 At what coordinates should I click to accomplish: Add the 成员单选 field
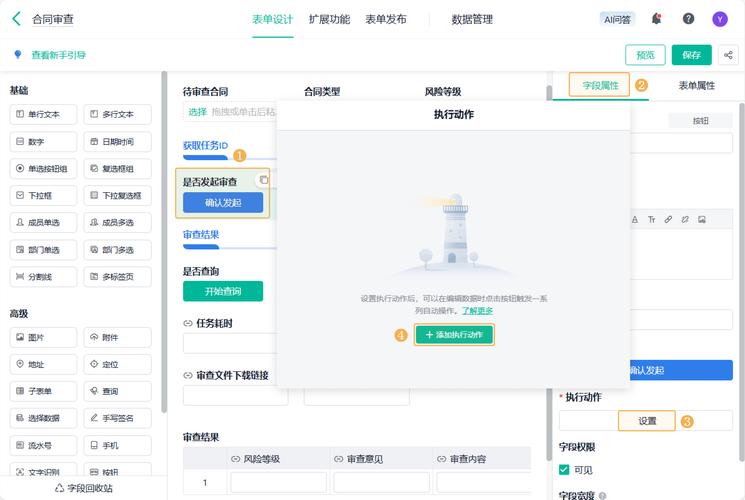(43, 222)
